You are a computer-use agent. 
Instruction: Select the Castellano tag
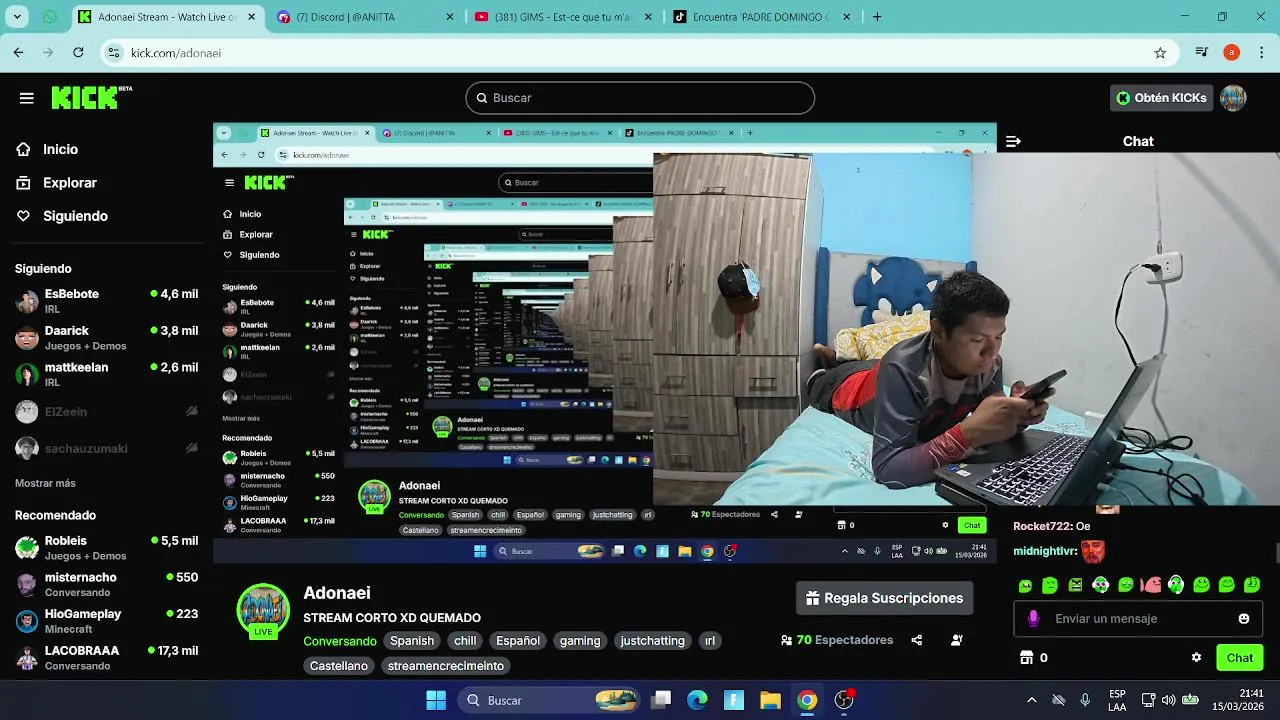339,666
